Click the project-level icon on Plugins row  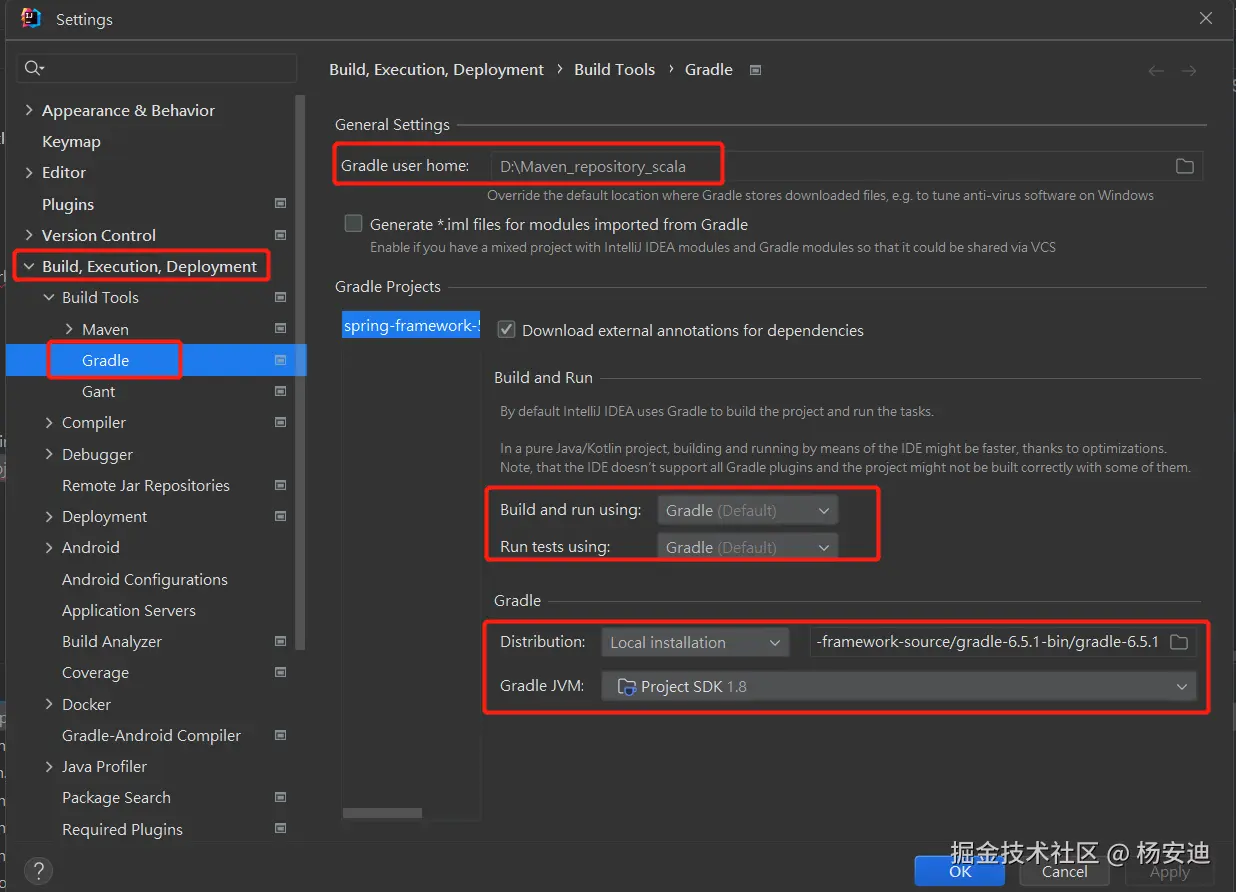click(281, 204)
